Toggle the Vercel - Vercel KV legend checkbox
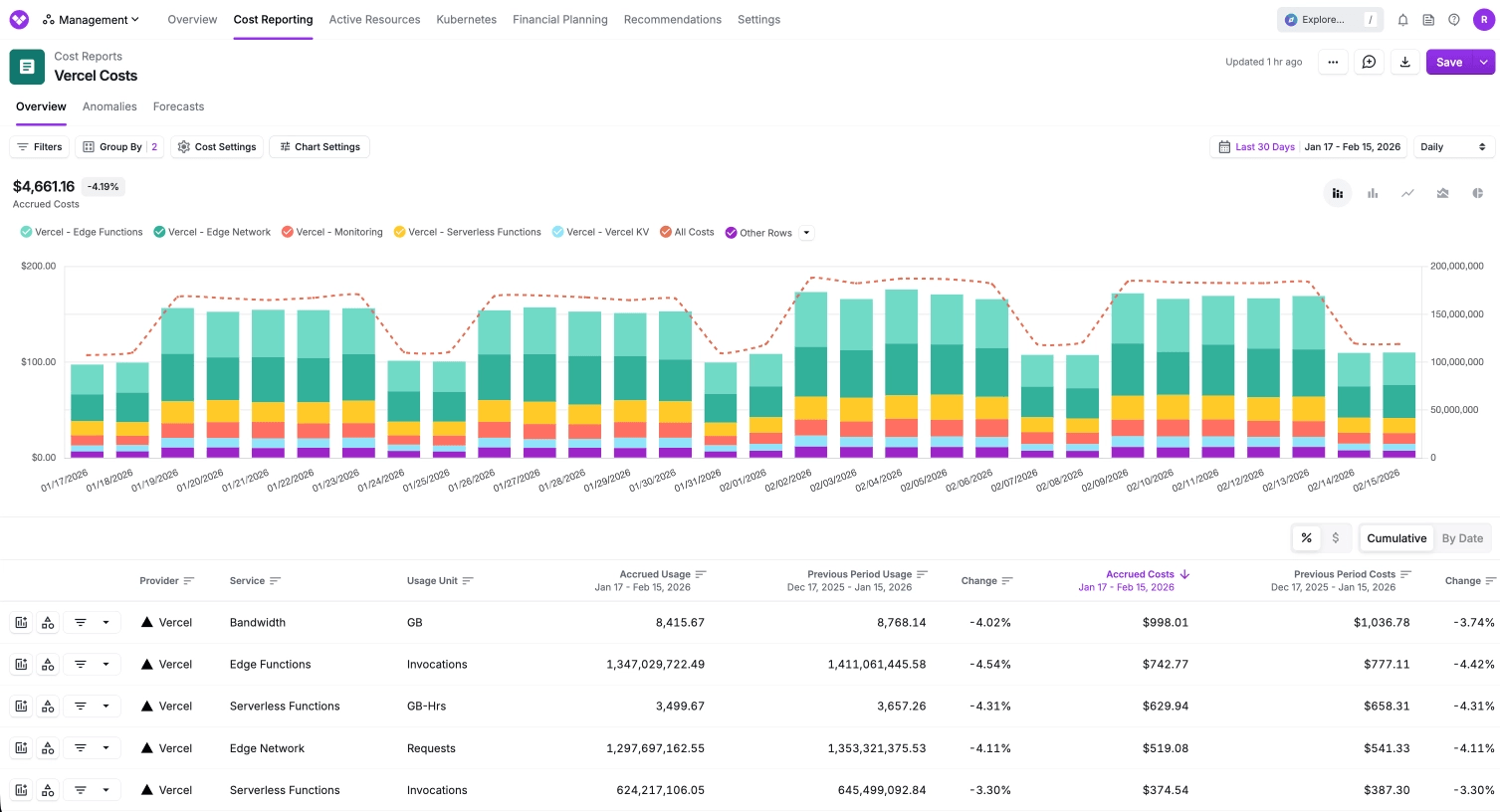 pos(558,232)
